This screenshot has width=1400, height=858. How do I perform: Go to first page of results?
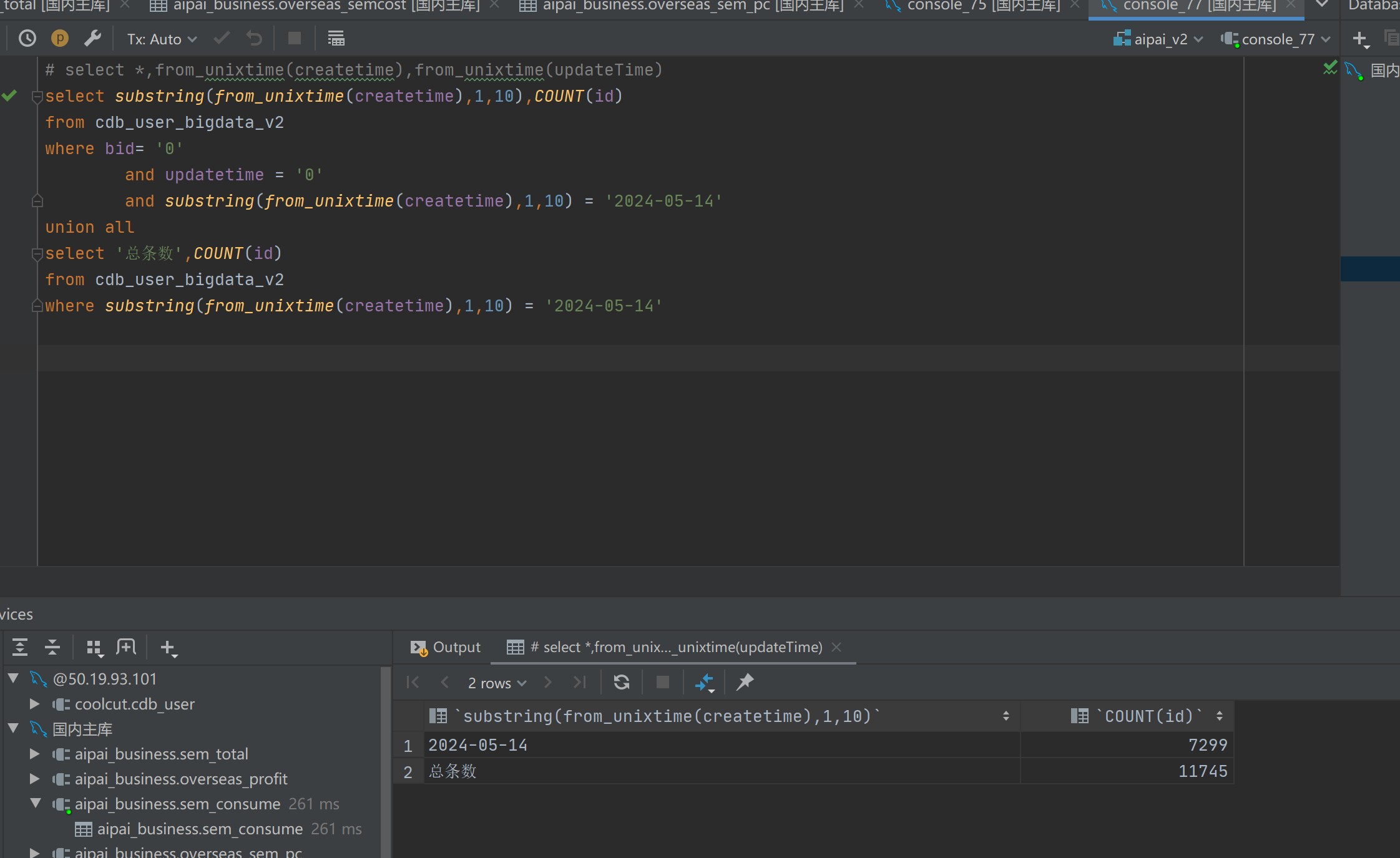coord(413,682)
